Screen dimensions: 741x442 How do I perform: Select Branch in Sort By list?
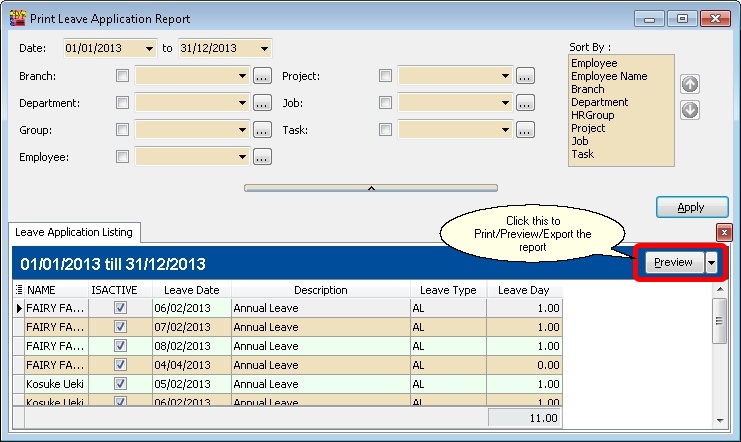pos(587,89)
